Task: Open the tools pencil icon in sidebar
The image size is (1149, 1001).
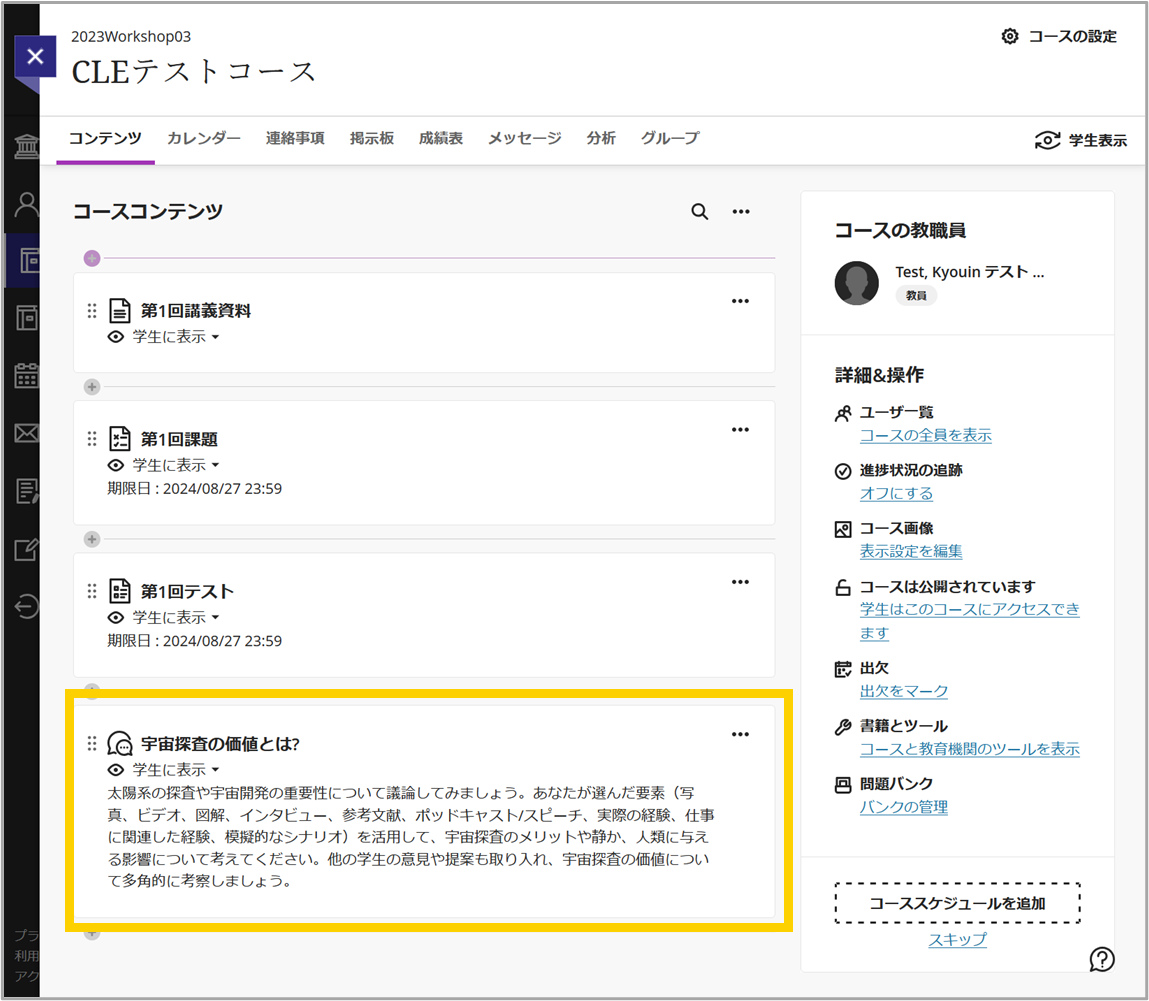Action: pos(27,549)
